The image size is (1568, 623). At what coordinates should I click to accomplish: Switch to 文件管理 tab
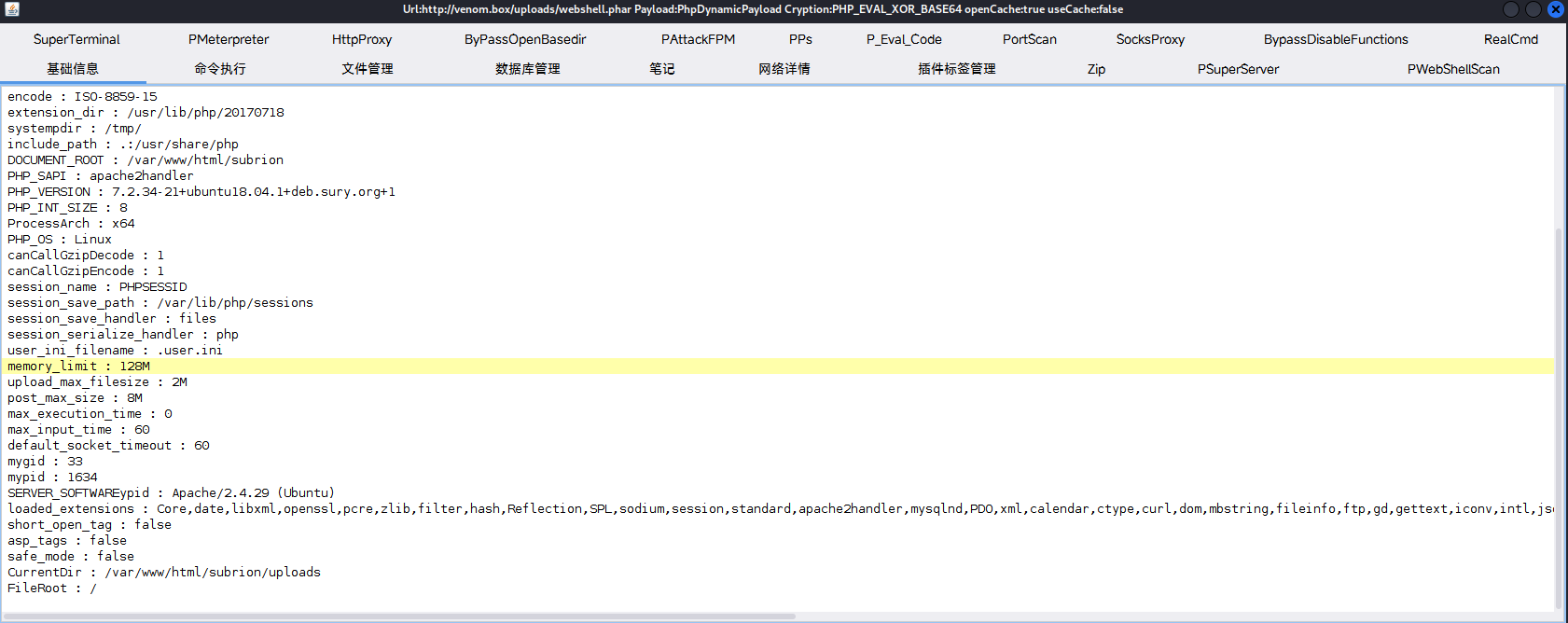coord(368,69)
